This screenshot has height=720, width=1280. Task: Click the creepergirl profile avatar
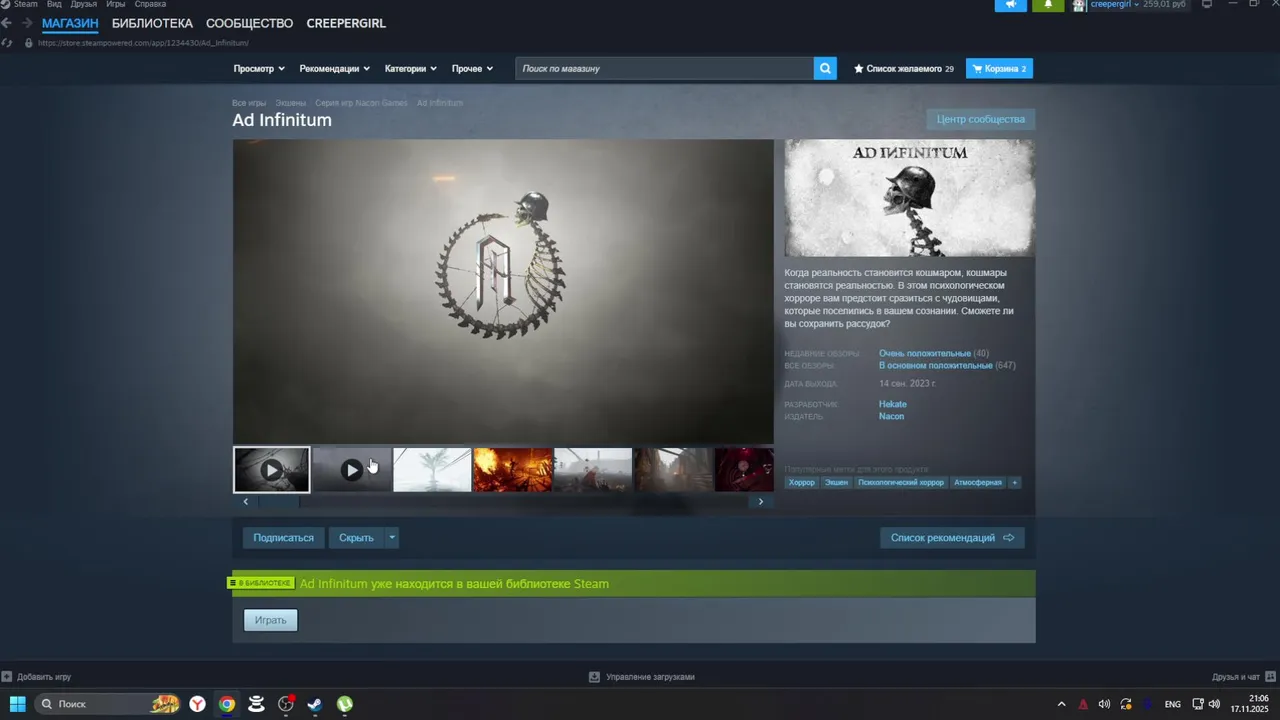point(1079,5)
